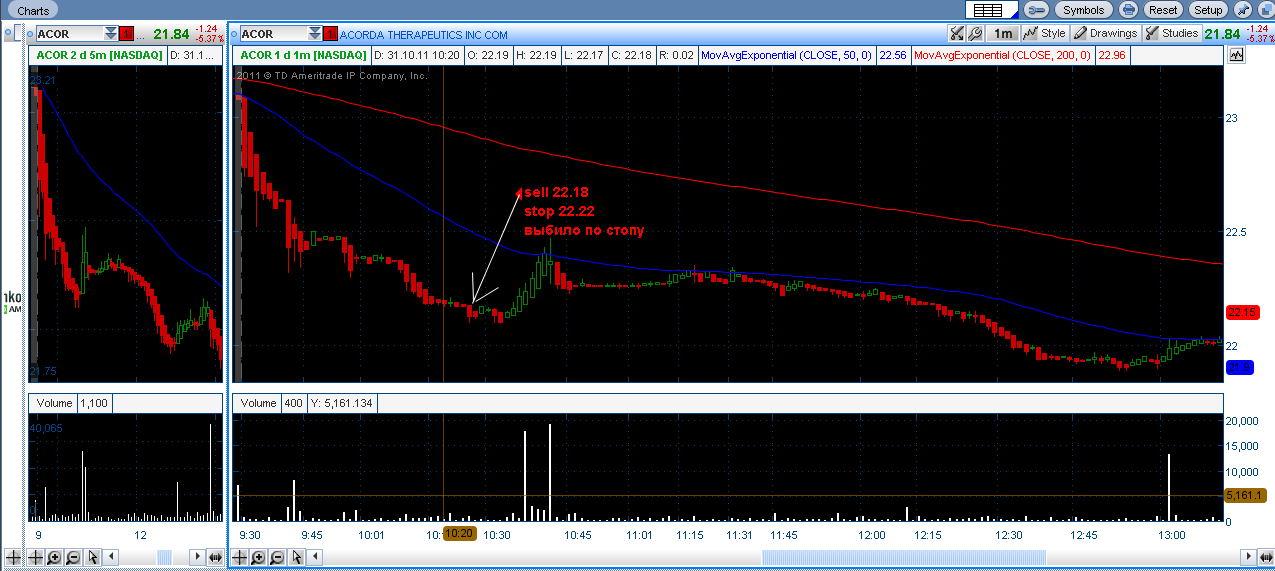The height and width of the screenshot is (571, 1275).
Task: Click the red 1 link box in the left chart
Action: 126,34
